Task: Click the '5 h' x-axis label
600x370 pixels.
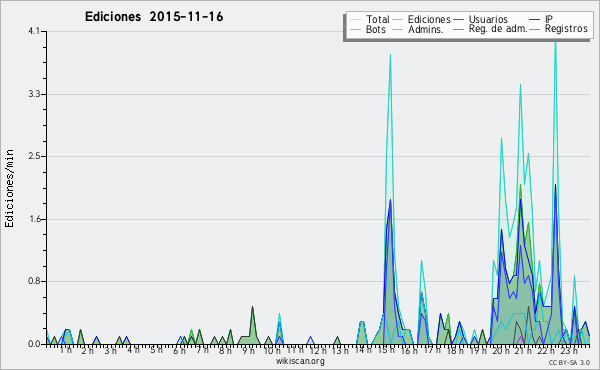Action: tap(156, 350)
